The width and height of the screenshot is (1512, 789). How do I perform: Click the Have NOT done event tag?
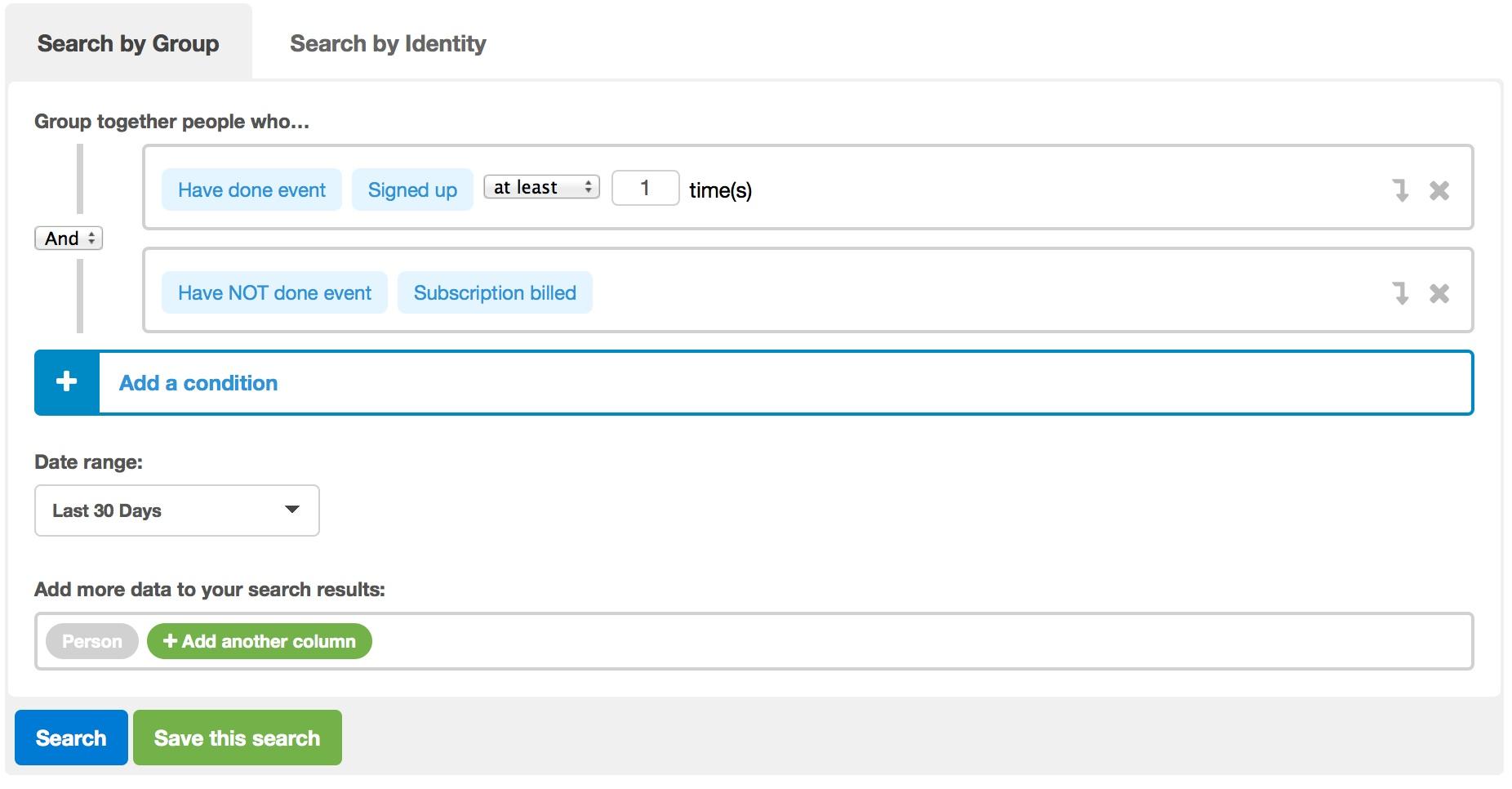click(x=274, y=292)
